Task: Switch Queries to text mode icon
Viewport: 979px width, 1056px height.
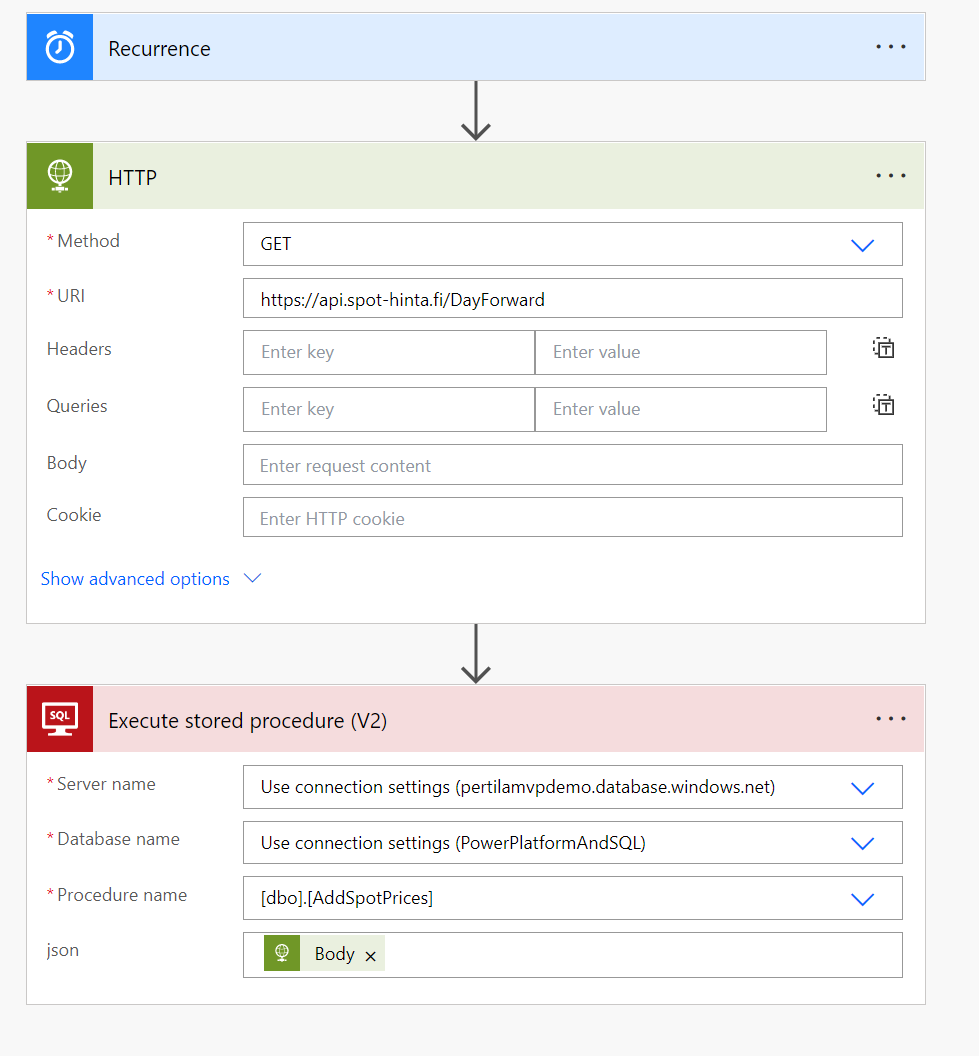Action: (x=883, y=405)
